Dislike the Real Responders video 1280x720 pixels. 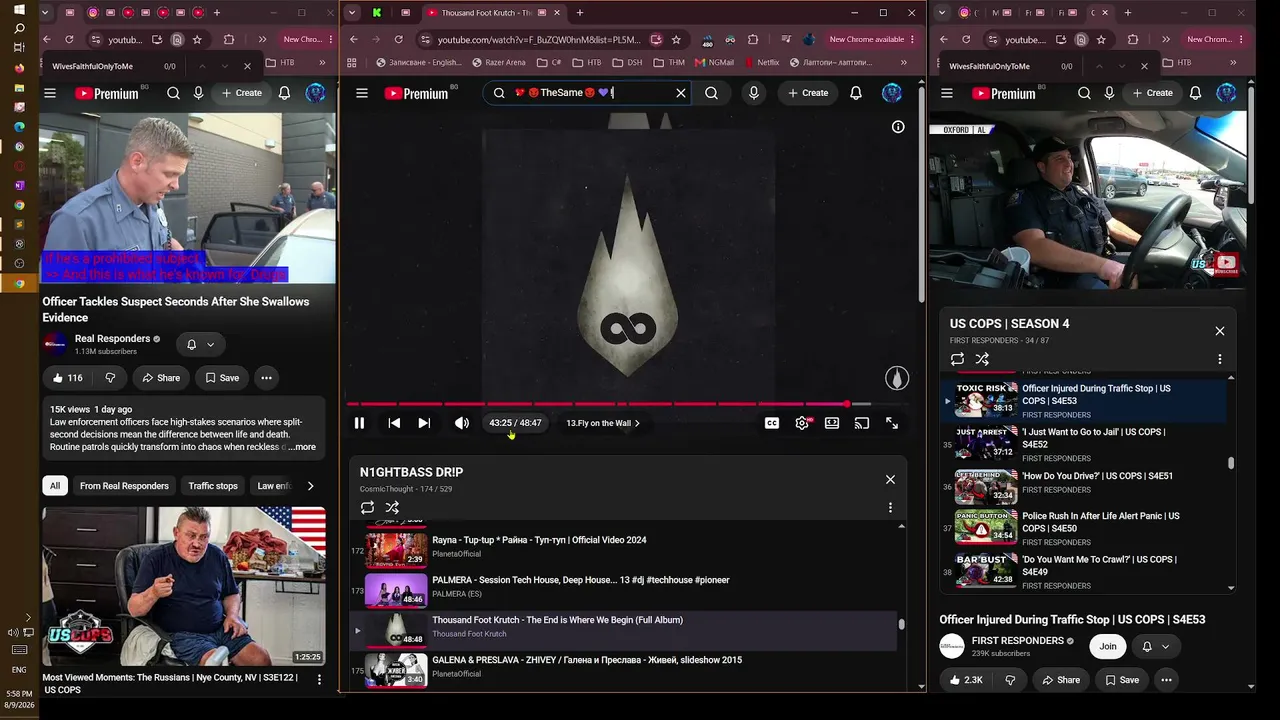tap(110, 378)
